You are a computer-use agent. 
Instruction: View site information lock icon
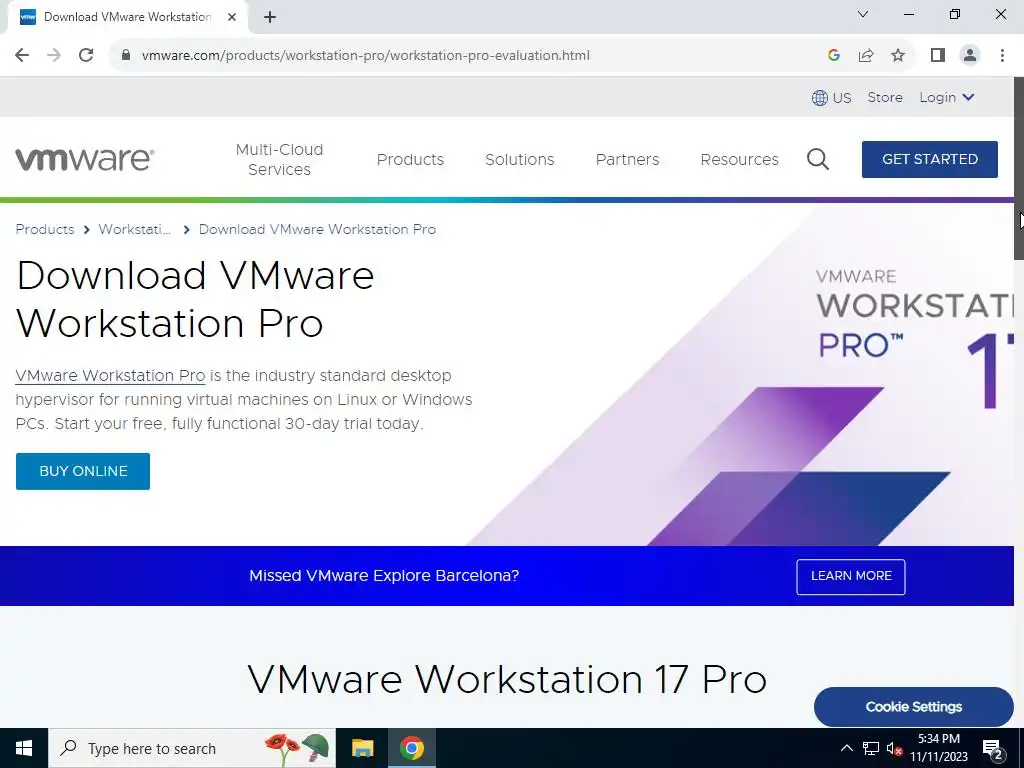pyautogui.click(x=126, y=56)
